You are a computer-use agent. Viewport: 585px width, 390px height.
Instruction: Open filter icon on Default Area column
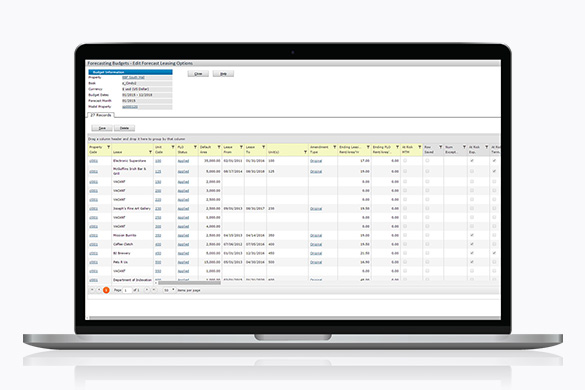pos(219,147)
